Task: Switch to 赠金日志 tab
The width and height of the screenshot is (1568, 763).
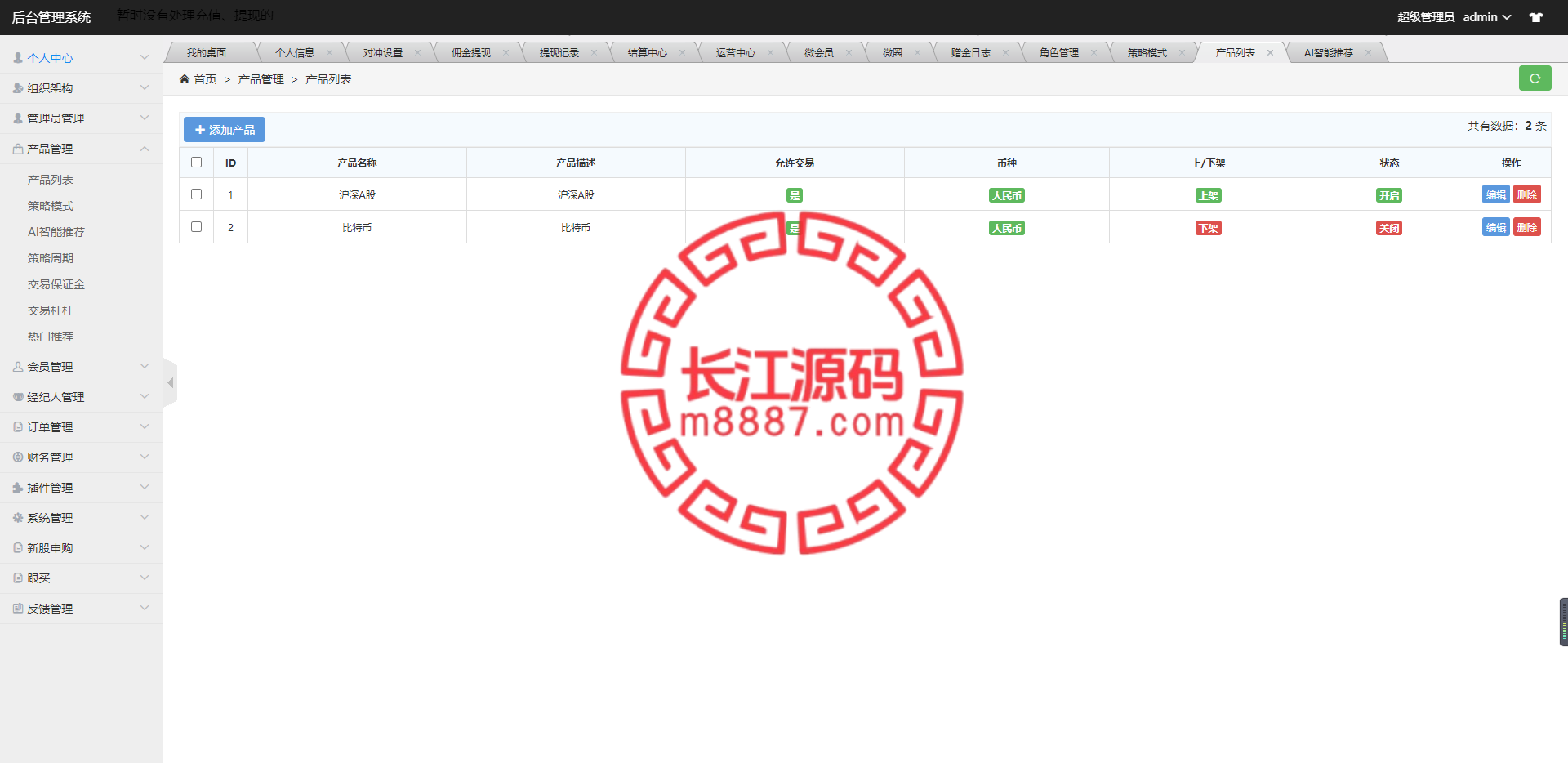Action: tap(971, 53)
